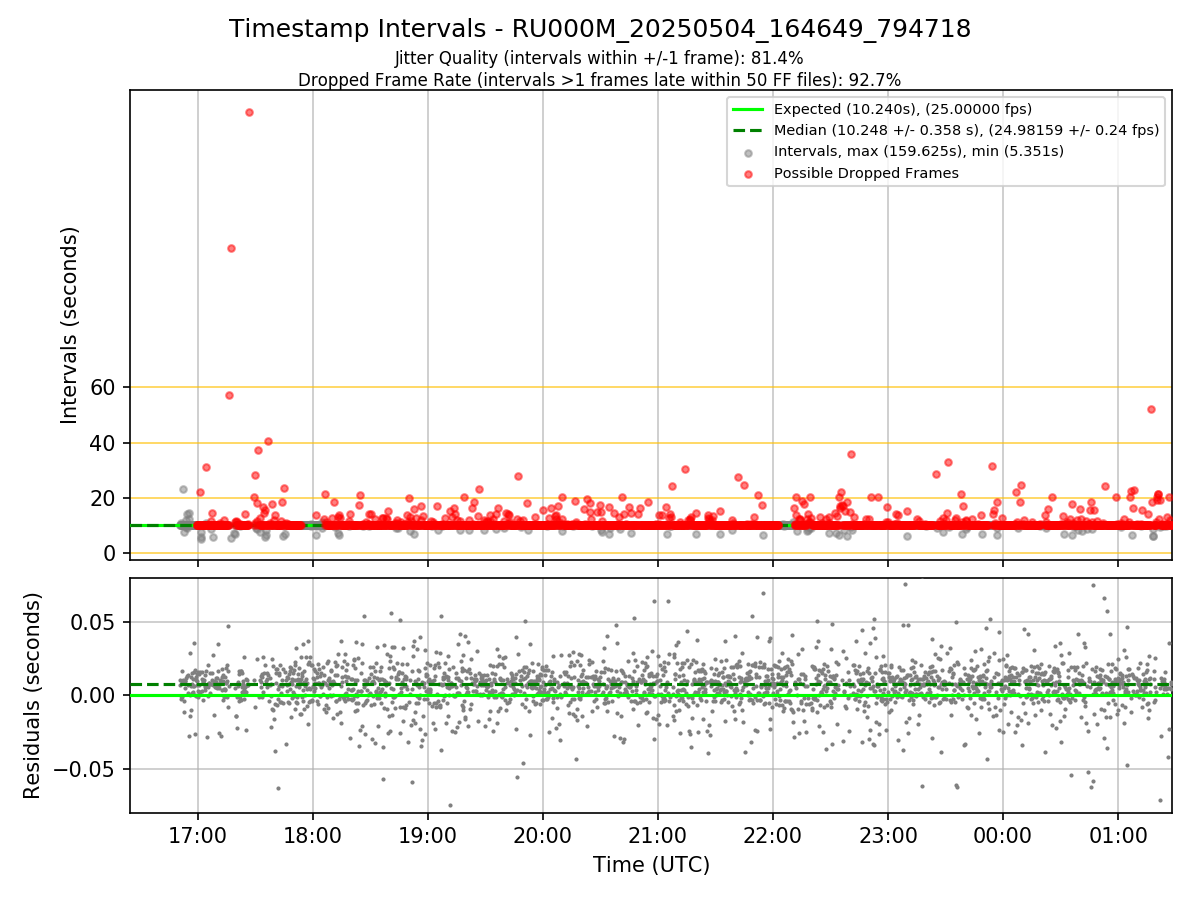Click the 'Residuals (seconds)' y-axis label
1200x900 pixels.
tap(33, 696)
